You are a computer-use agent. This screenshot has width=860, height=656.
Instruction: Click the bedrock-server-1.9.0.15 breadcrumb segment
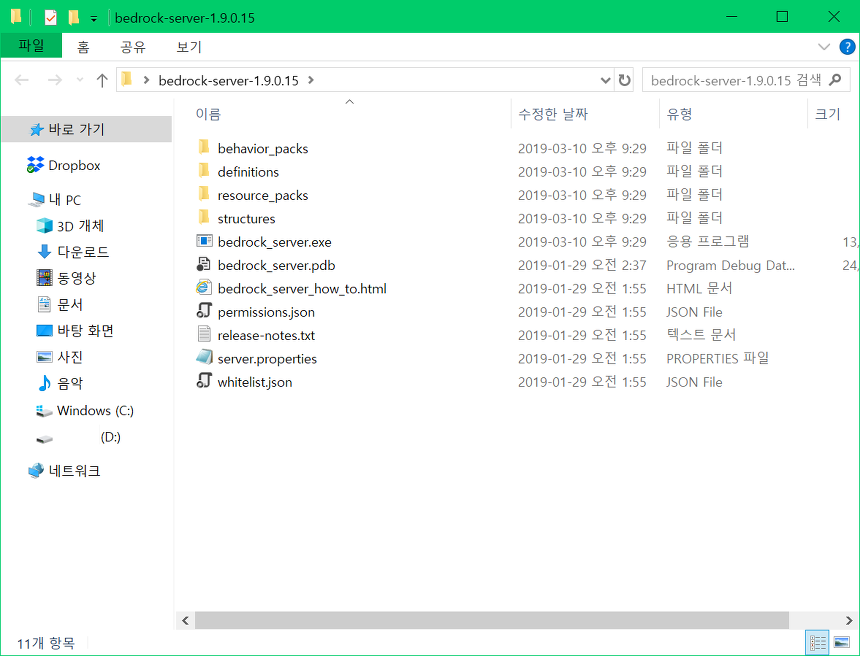click(x=228, y=81)
